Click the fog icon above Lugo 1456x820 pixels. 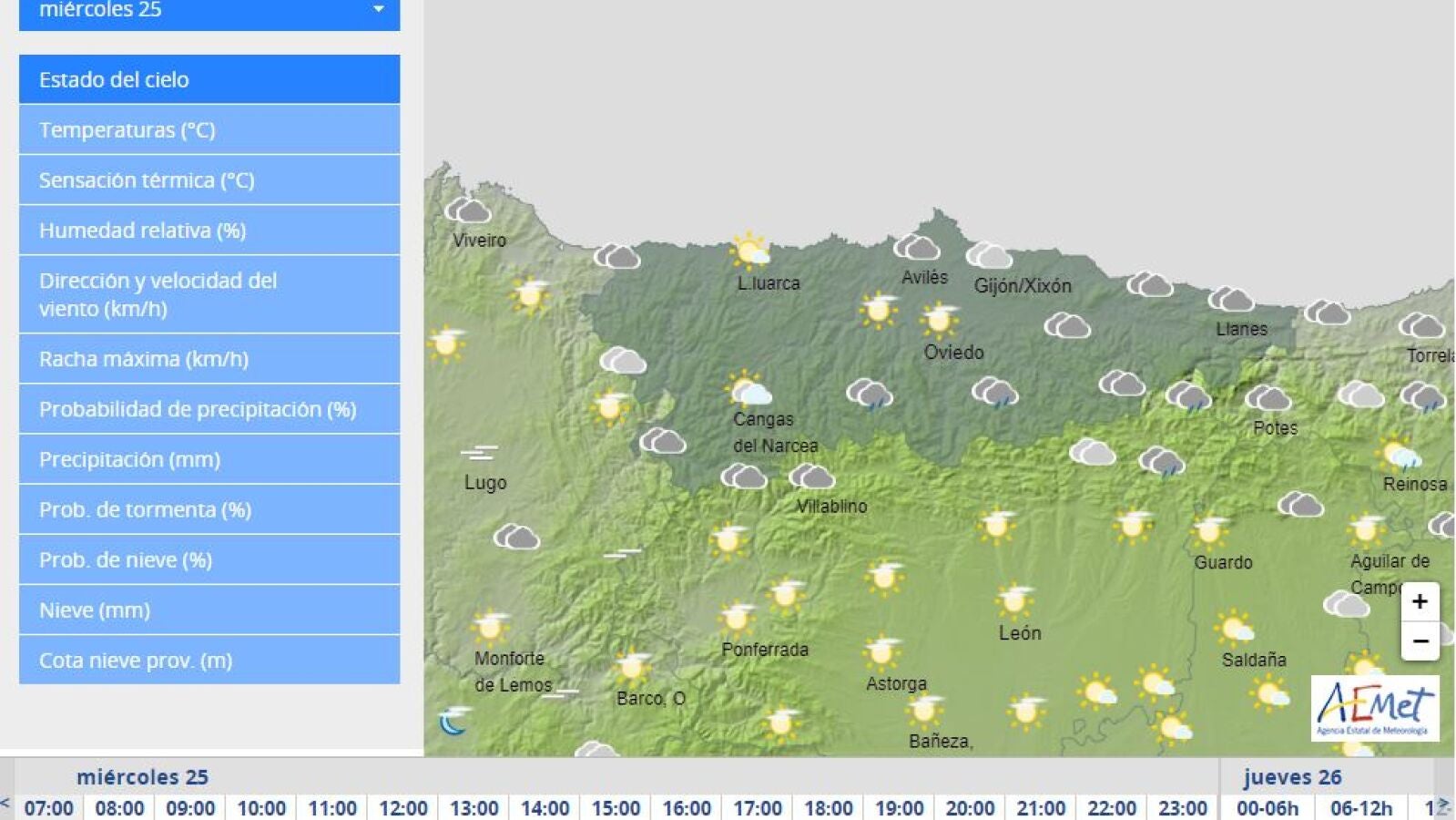479,452
